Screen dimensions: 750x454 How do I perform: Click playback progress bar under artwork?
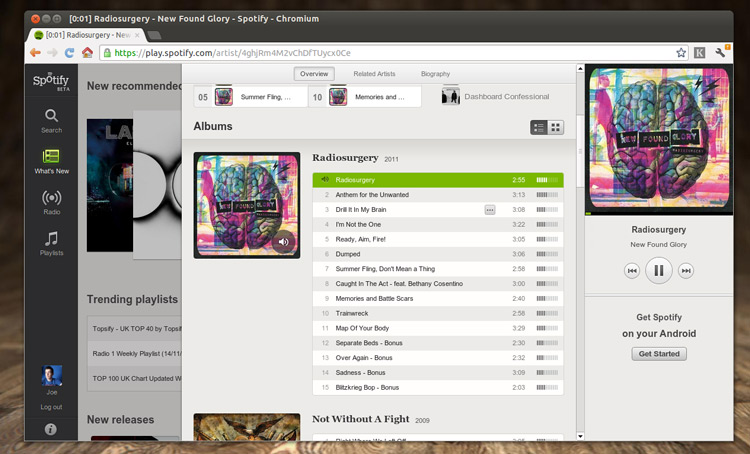659,213
